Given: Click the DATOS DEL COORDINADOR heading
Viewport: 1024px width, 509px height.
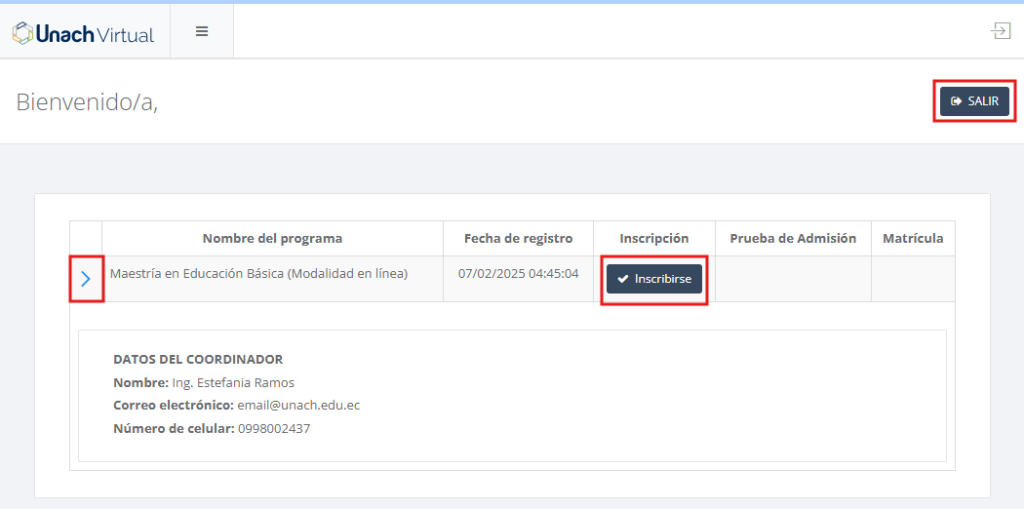Looking at the screenshot, I should pos(198,359).
